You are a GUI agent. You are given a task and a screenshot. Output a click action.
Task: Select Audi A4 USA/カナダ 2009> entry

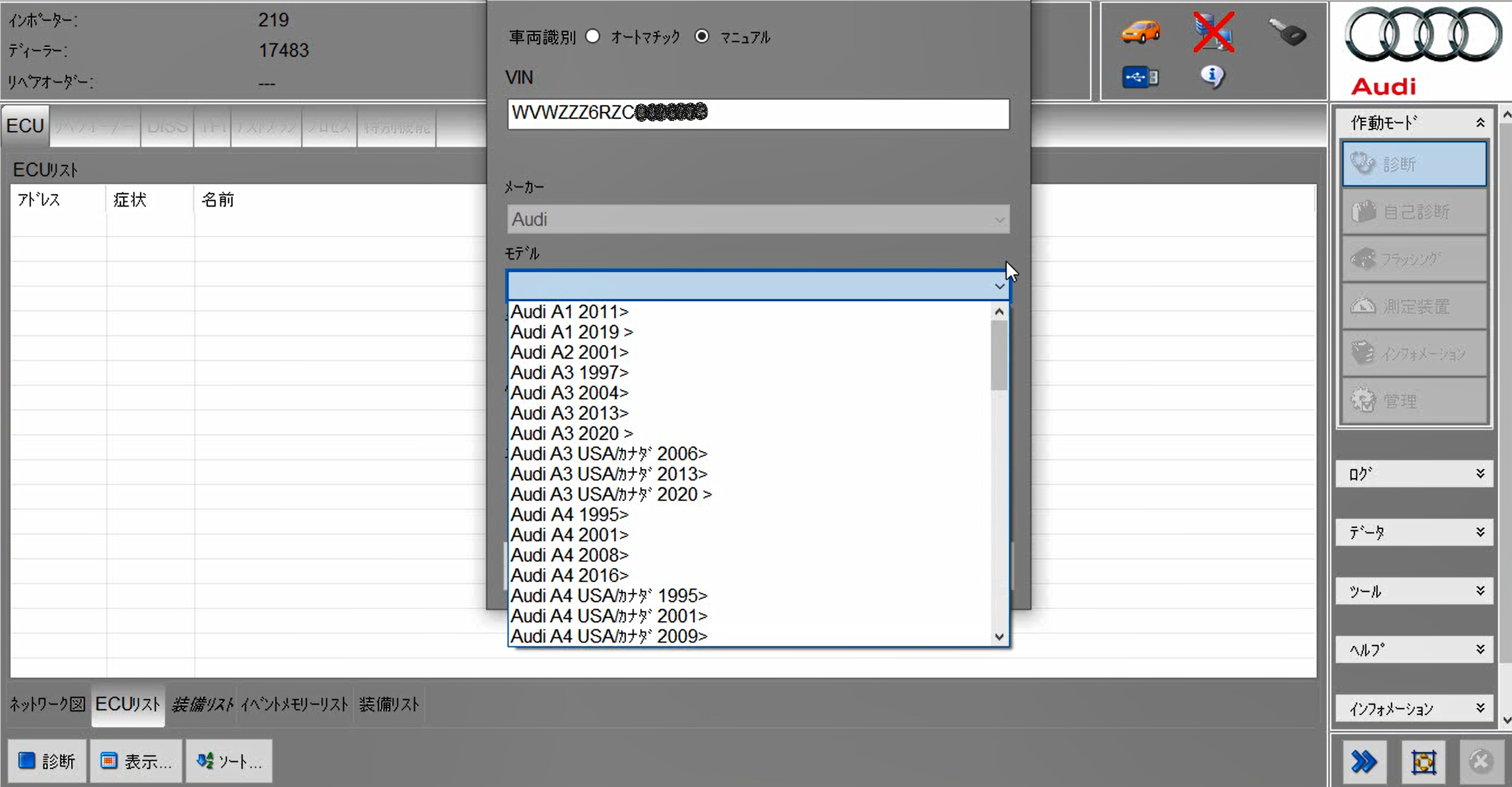tap(750, 636)
